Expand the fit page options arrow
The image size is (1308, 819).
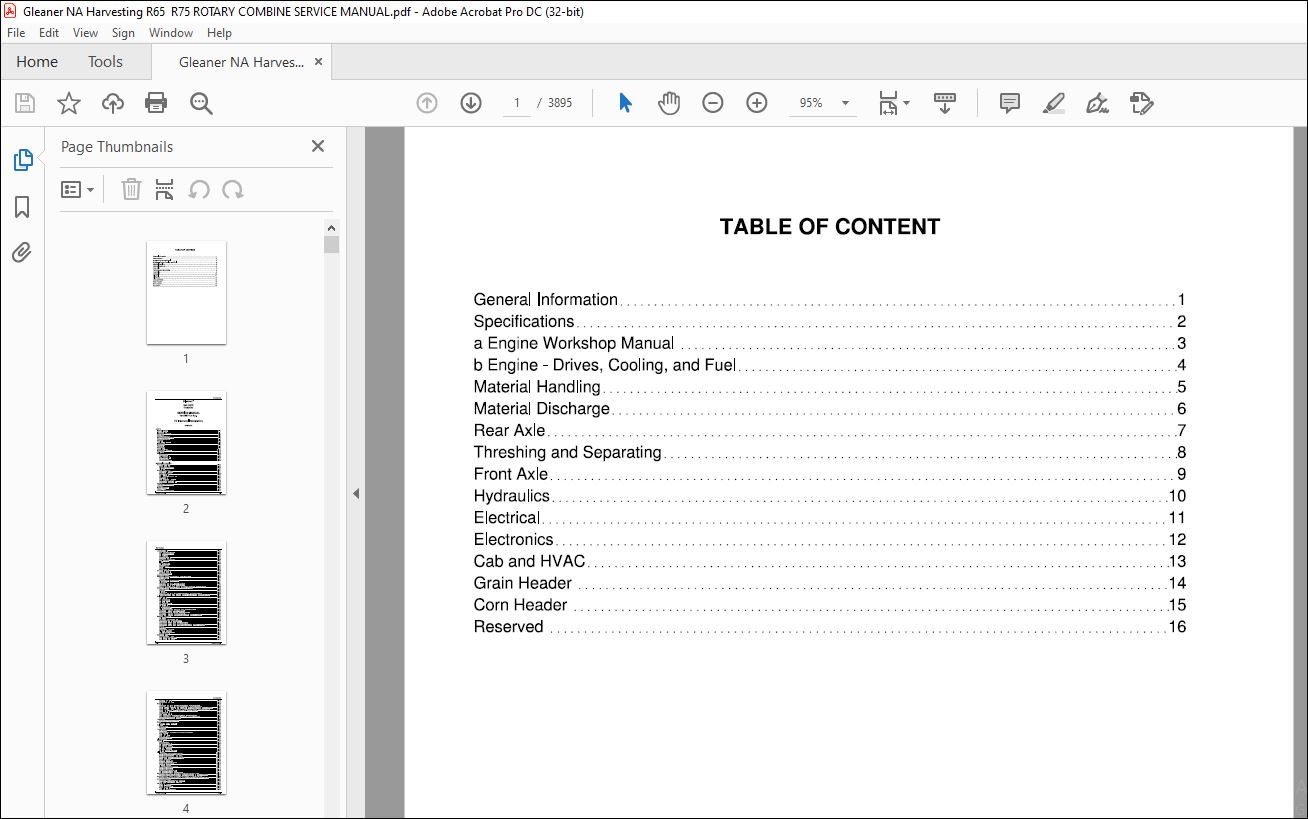907,103
